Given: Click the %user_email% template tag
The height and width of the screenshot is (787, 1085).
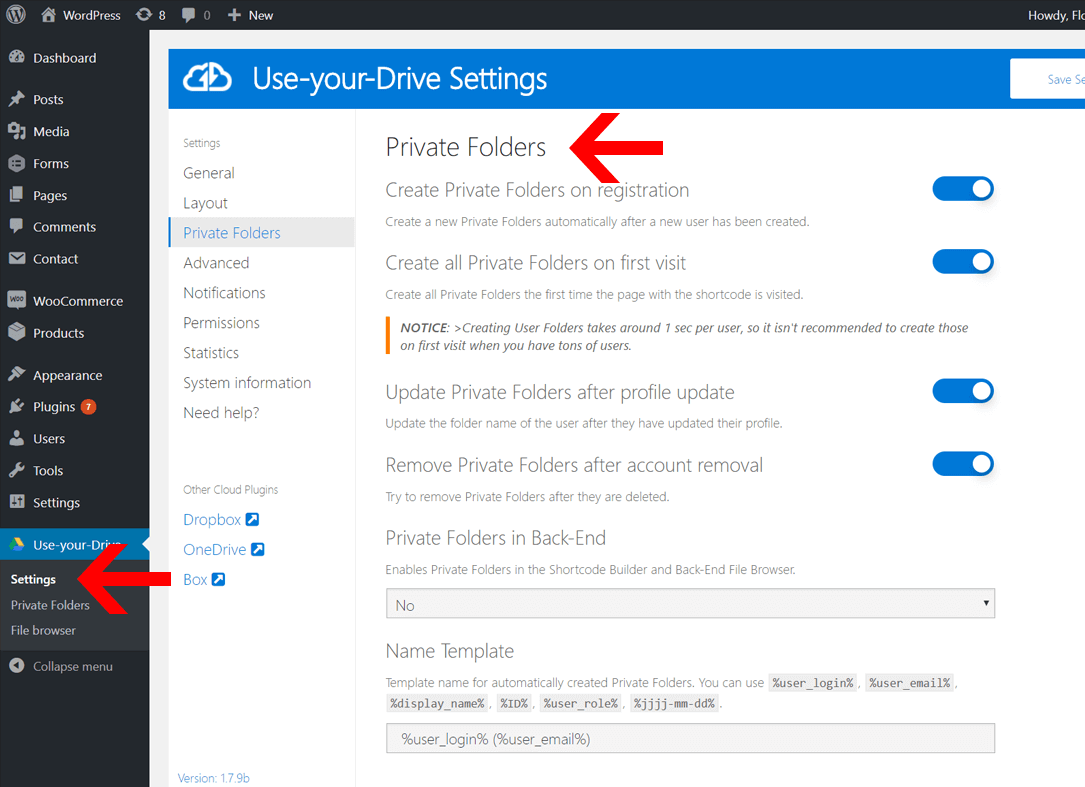Looking at the screenshot, I should tap(910, 683).
